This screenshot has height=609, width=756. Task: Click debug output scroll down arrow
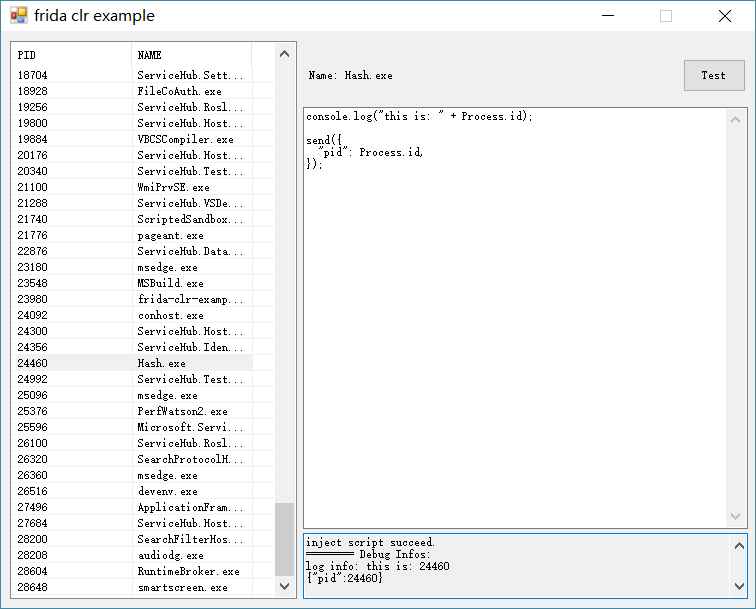point(739,586)
